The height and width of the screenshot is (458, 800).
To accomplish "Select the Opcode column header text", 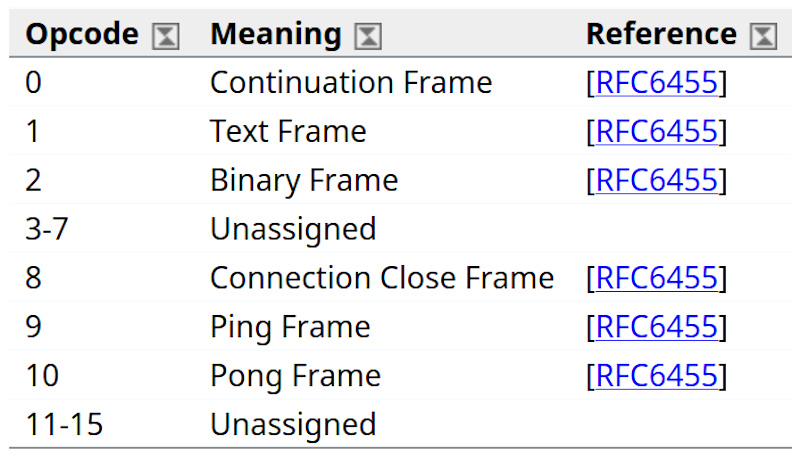I will click(x=82, y=35).
